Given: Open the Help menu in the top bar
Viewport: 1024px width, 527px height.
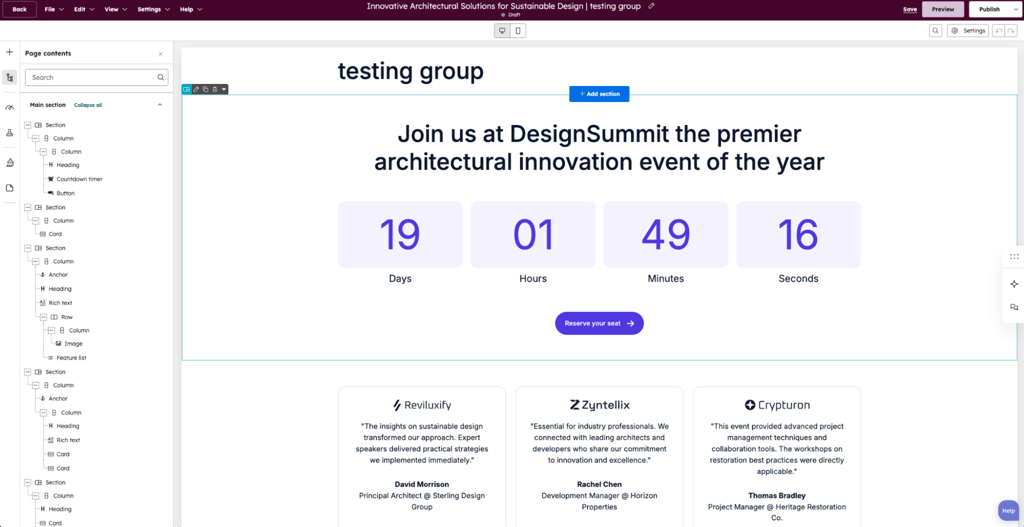Looking at the screenshot, I should pos(191,10).
